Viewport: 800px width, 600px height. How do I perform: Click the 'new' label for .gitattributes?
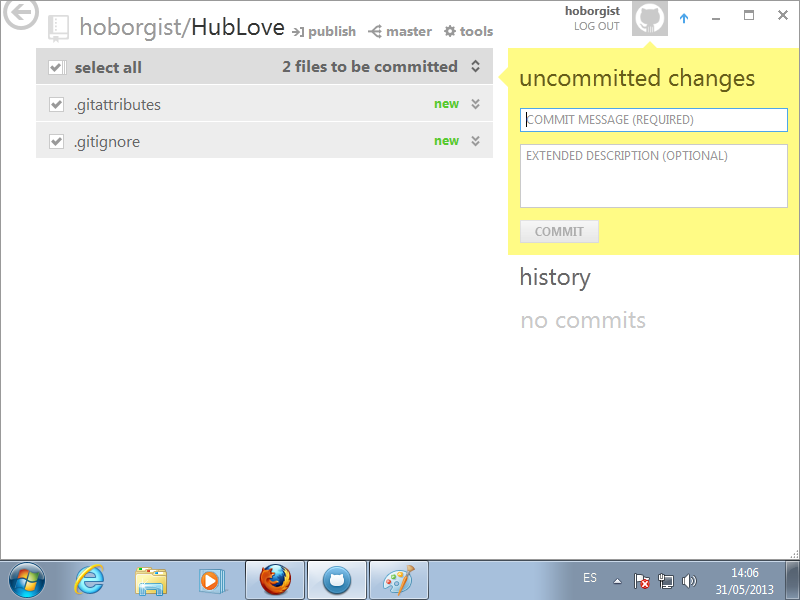446,104
